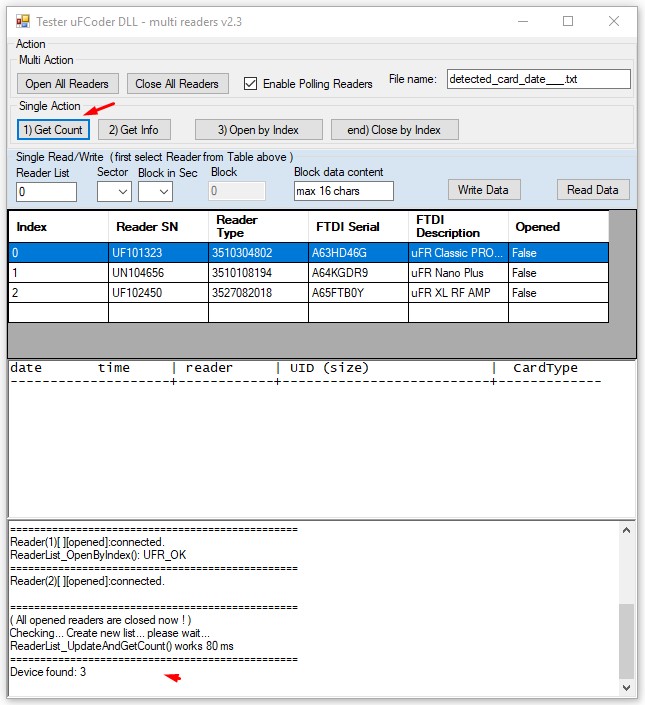
Task: Click the FTDI Serial column header
Action: pos(358,227)
